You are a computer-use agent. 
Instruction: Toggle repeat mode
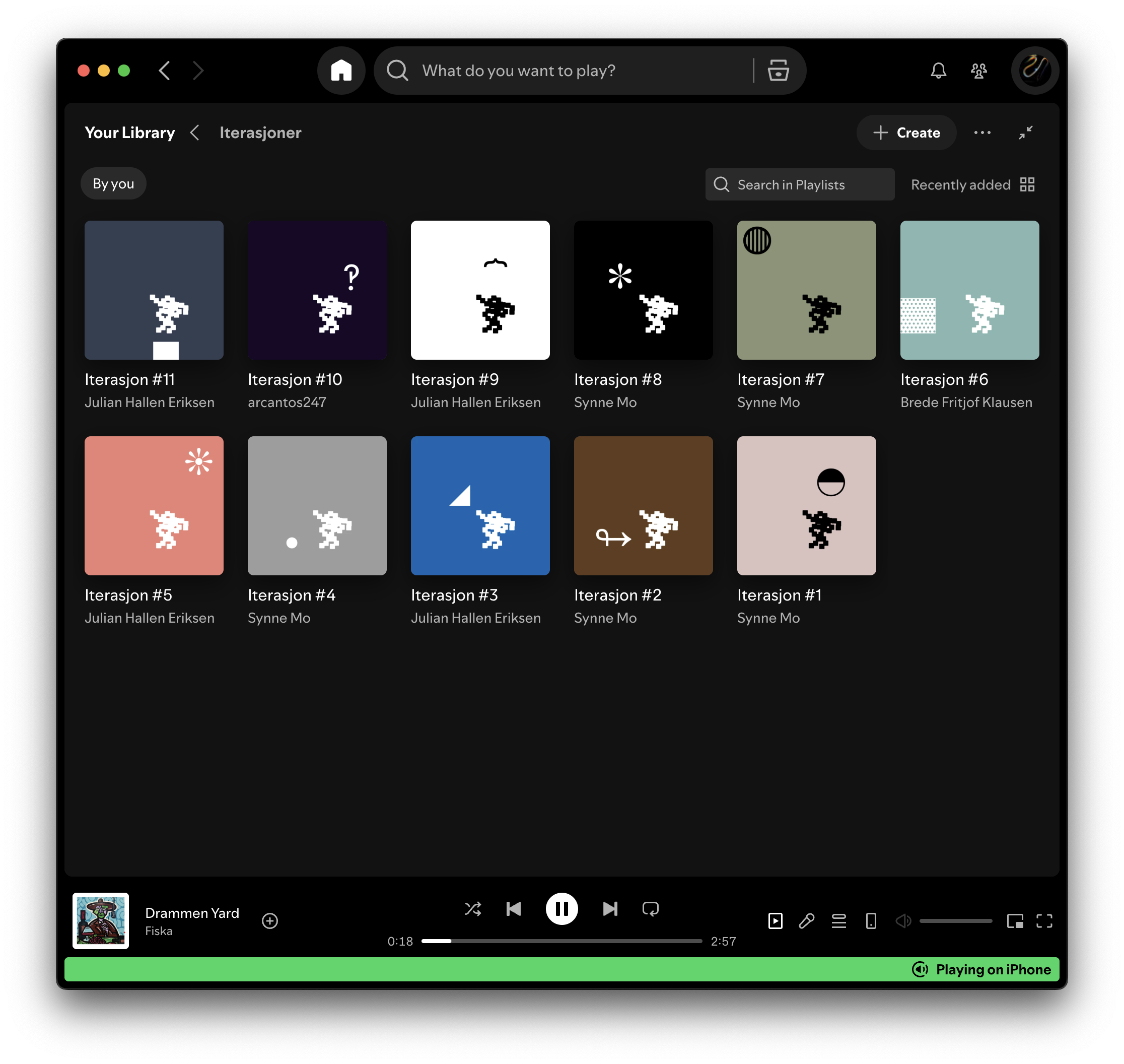(x=650, y=909)
